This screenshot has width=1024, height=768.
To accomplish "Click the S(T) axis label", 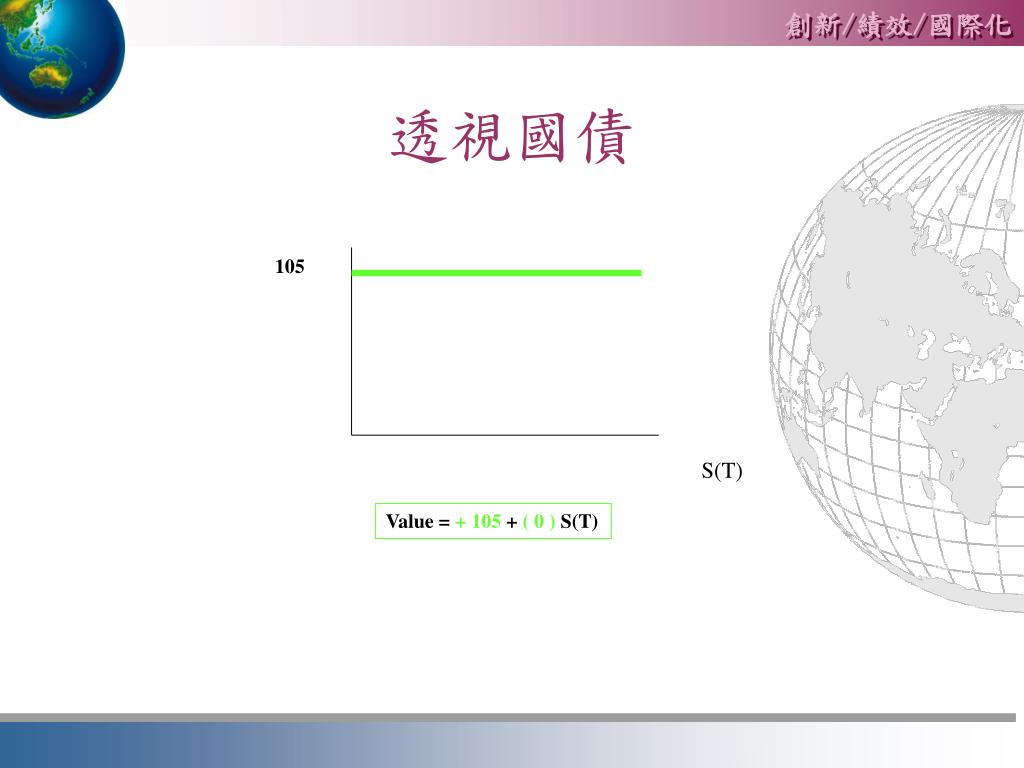I will tap(722, 470).
